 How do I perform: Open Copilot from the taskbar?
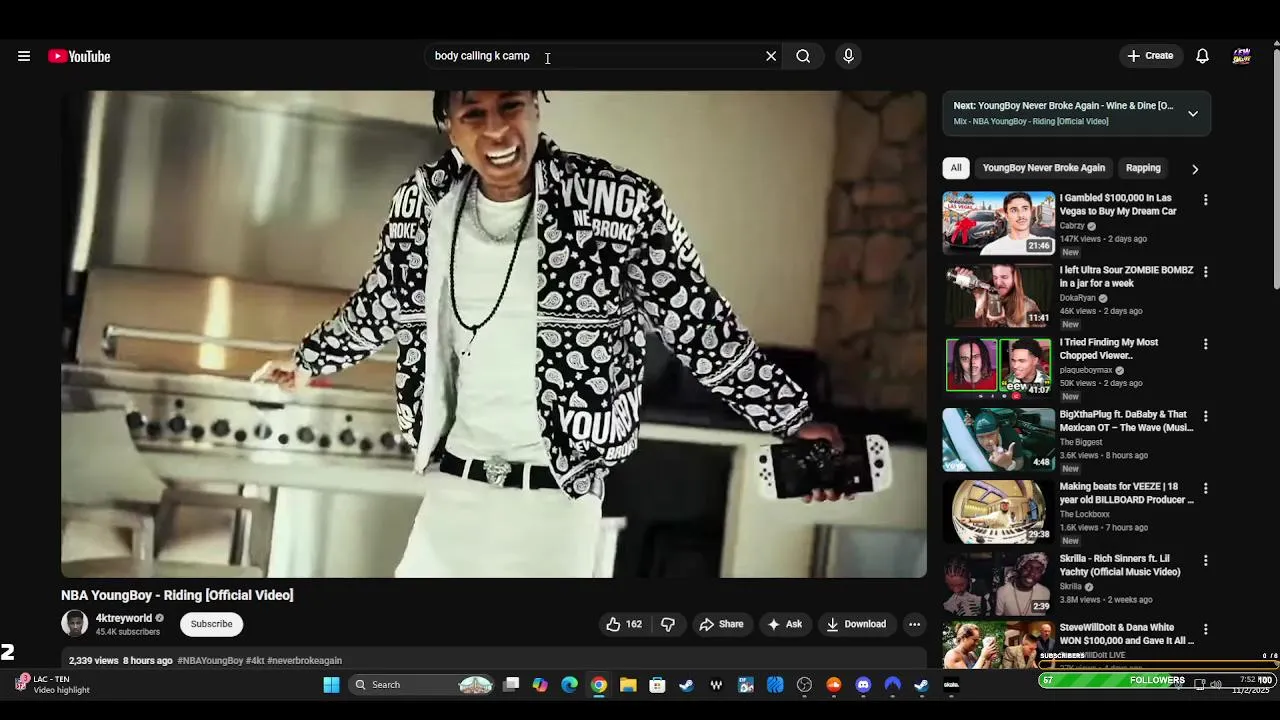pos(540,685)
